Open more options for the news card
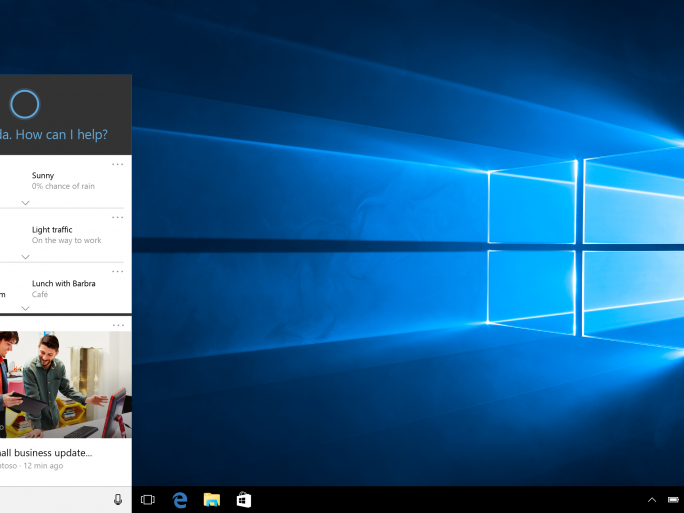684x513 pixels. [x=118, y=325]
